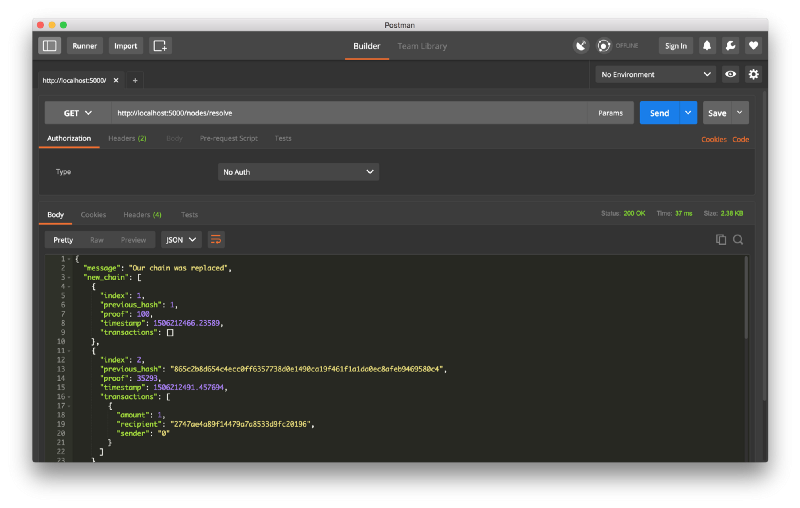Send the request with Send button
Screen dimensions: 800x508
(659, 113)
